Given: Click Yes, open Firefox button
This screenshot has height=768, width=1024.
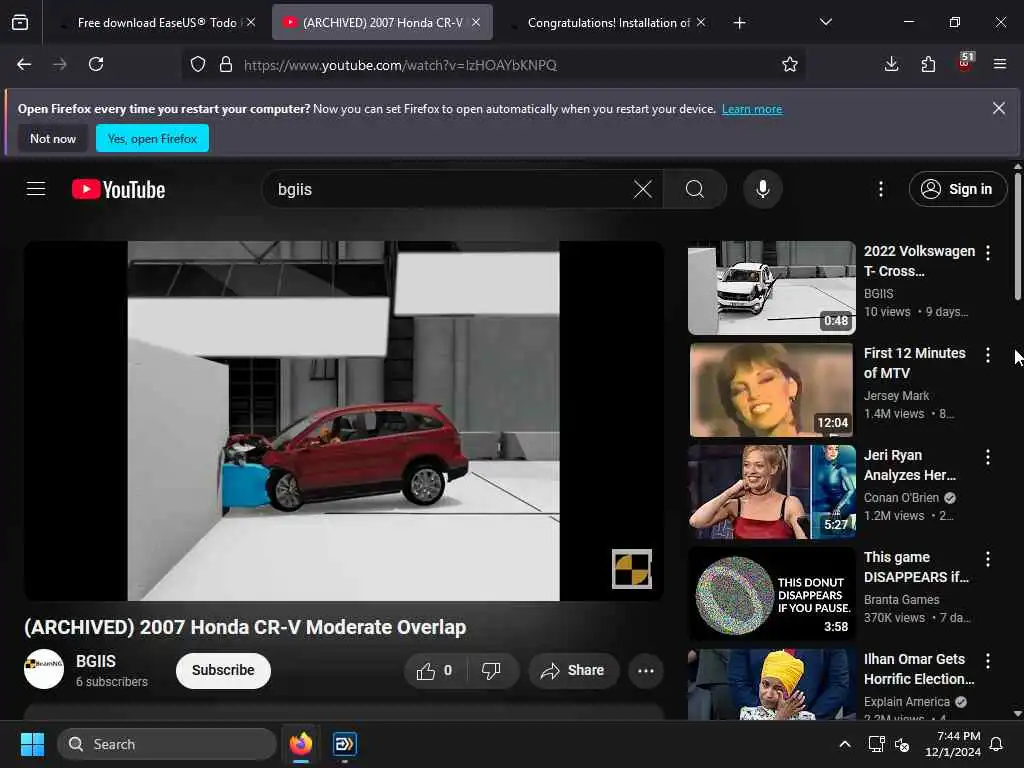Looking at the screenshot, I should (x=152, y=138).
